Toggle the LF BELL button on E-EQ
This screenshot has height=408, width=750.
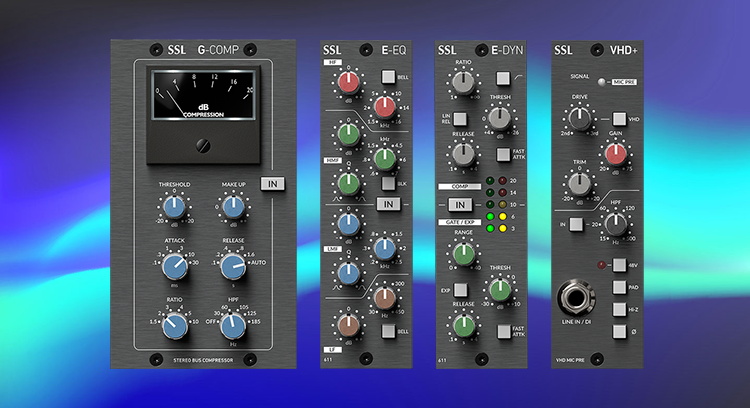pyautogui.click(x=388, y=331)
